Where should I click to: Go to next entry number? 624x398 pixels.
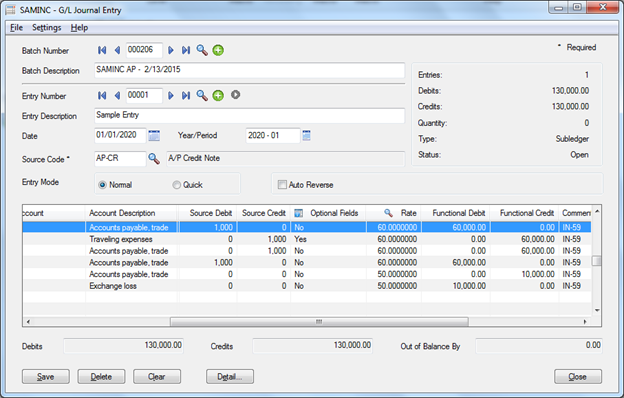pyautogui.click(x=171, y=96)
